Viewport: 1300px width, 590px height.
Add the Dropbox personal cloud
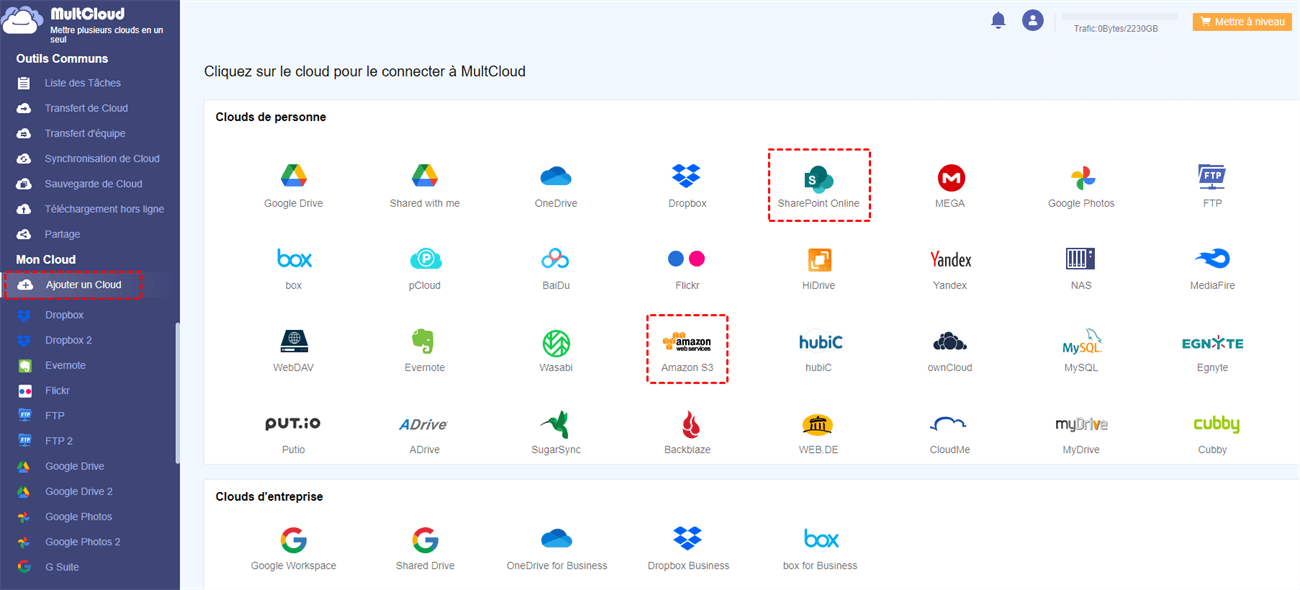point(687,186)
